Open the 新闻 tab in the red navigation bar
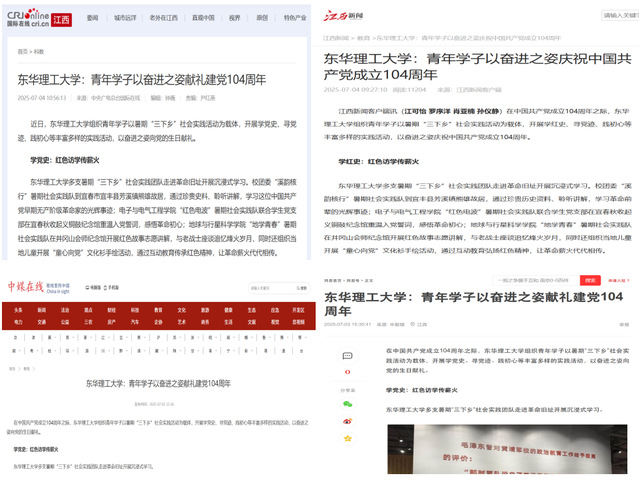The width and height of the screenshot is (639, 480). point(42,310)
